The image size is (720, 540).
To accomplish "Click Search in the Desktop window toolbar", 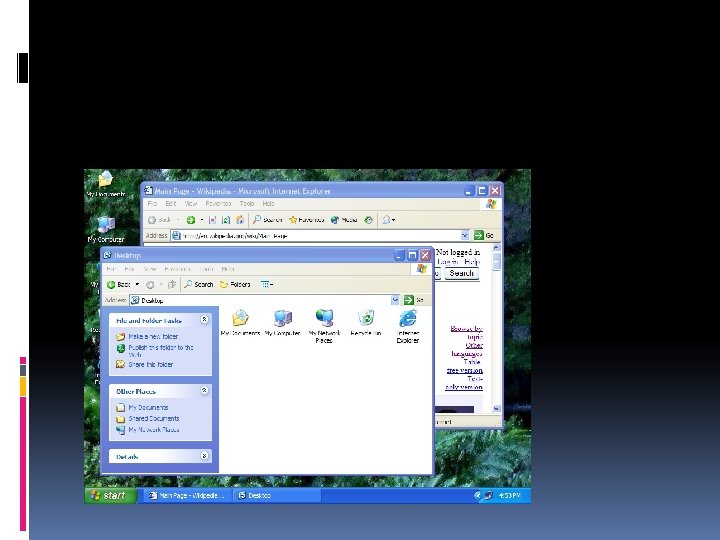I will tap(198, 285).
